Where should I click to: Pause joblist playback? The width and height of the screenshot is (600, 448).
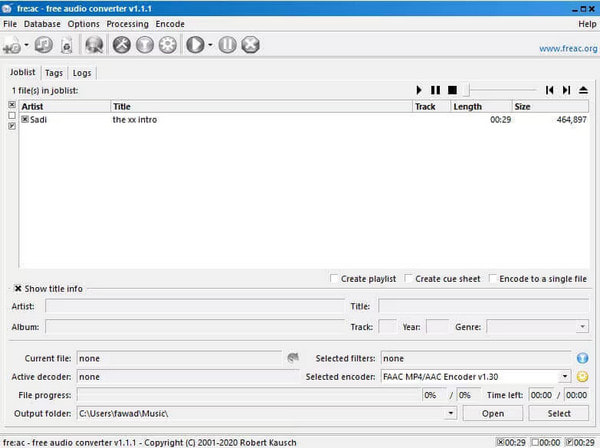pyautogui.click(x=435, y=90)
